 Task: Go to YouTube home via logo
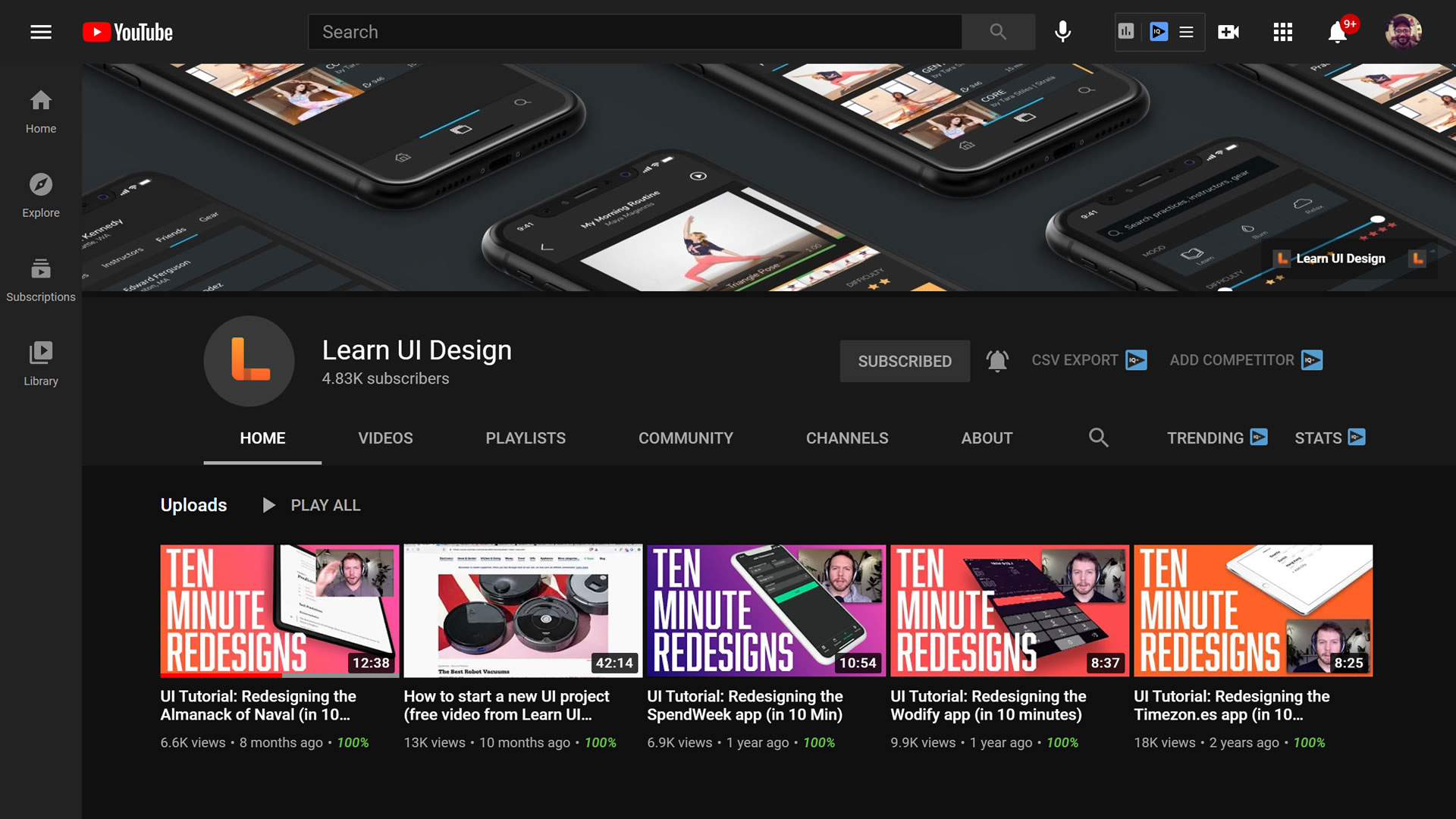(x=127, y=32)
